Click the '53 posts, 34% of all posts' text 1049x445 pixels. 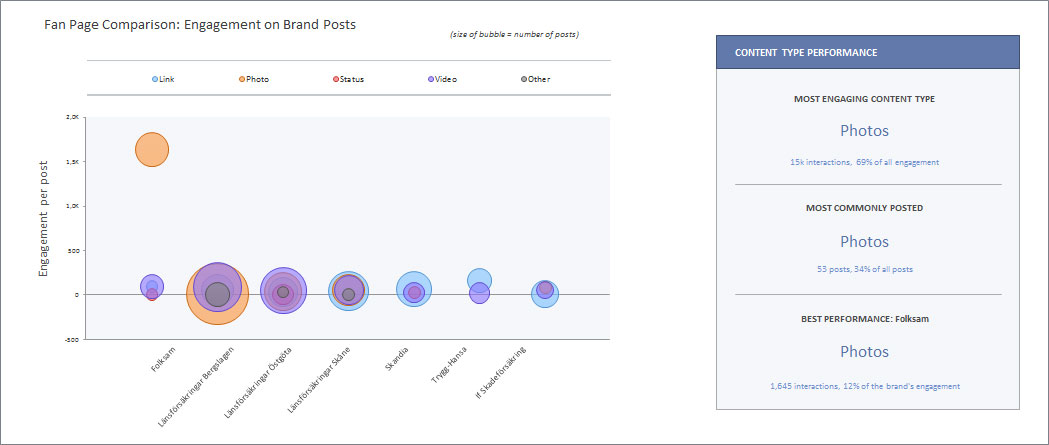pyautogui.click(x=864, y=269)
